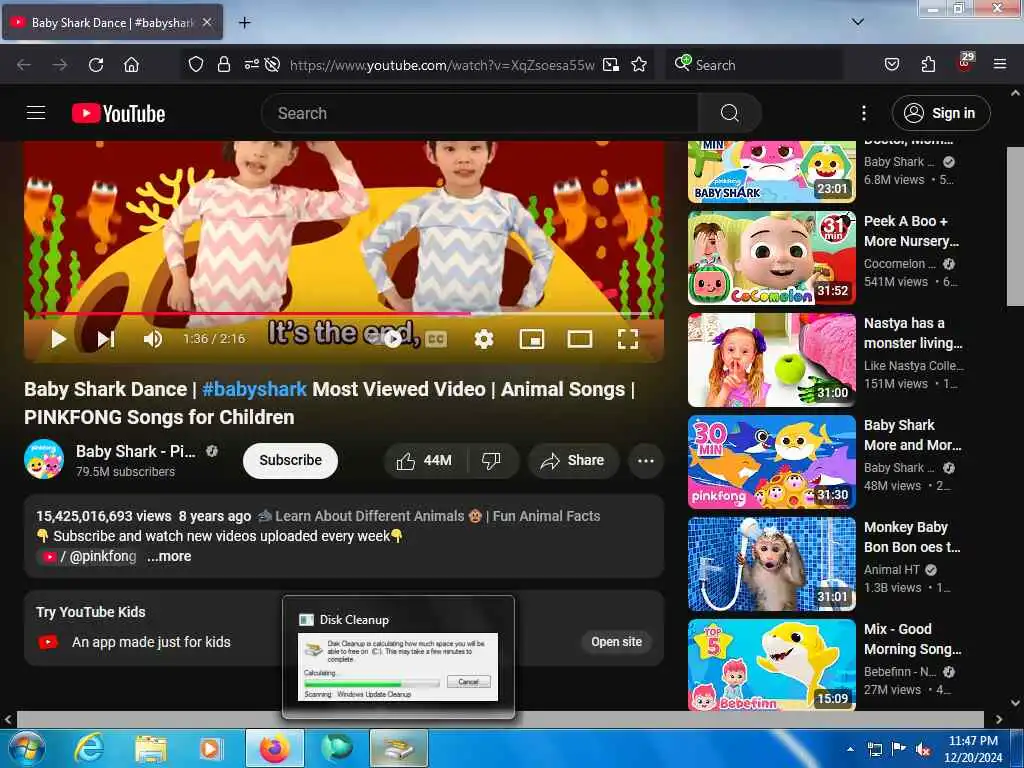Open the Baby Shark channel avatar
Viewport: 1024px width, 768px height.
[44, 459]
